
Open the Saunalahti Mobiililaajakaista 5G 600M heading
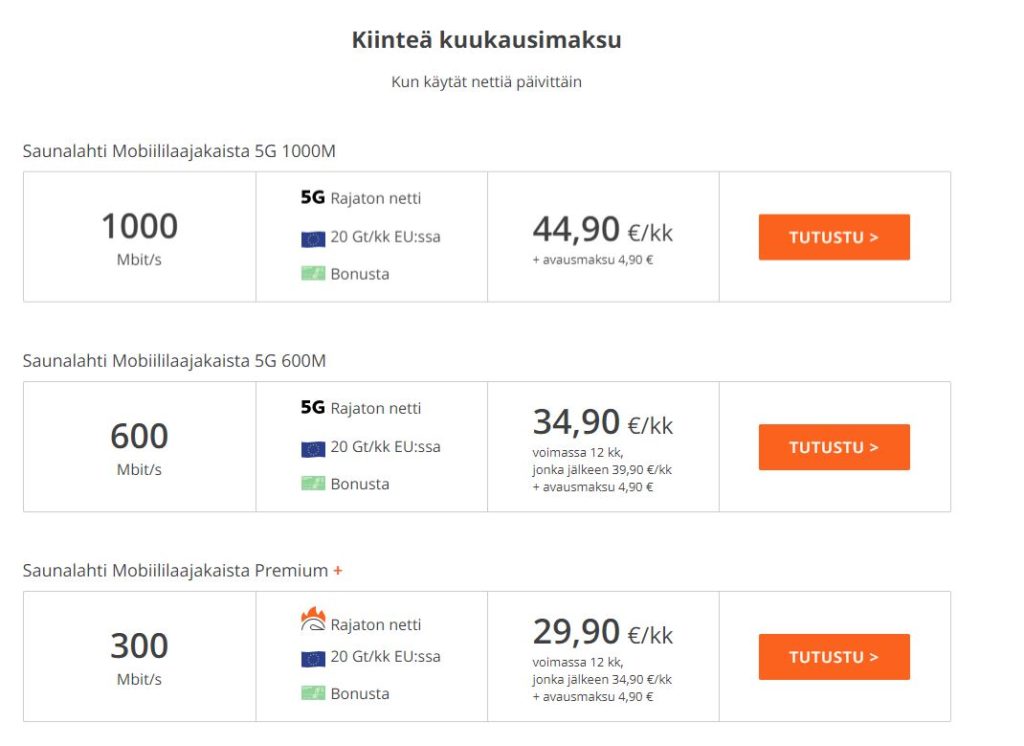coord(174,361)
